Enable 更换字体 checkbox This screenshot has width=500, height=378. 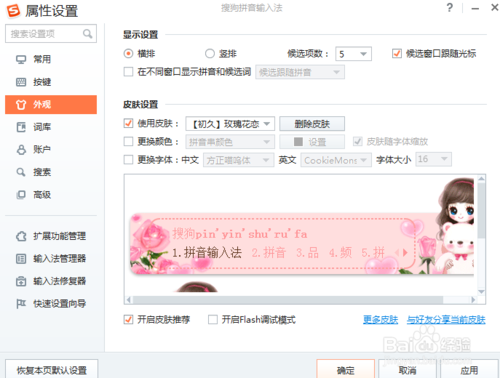128,160
